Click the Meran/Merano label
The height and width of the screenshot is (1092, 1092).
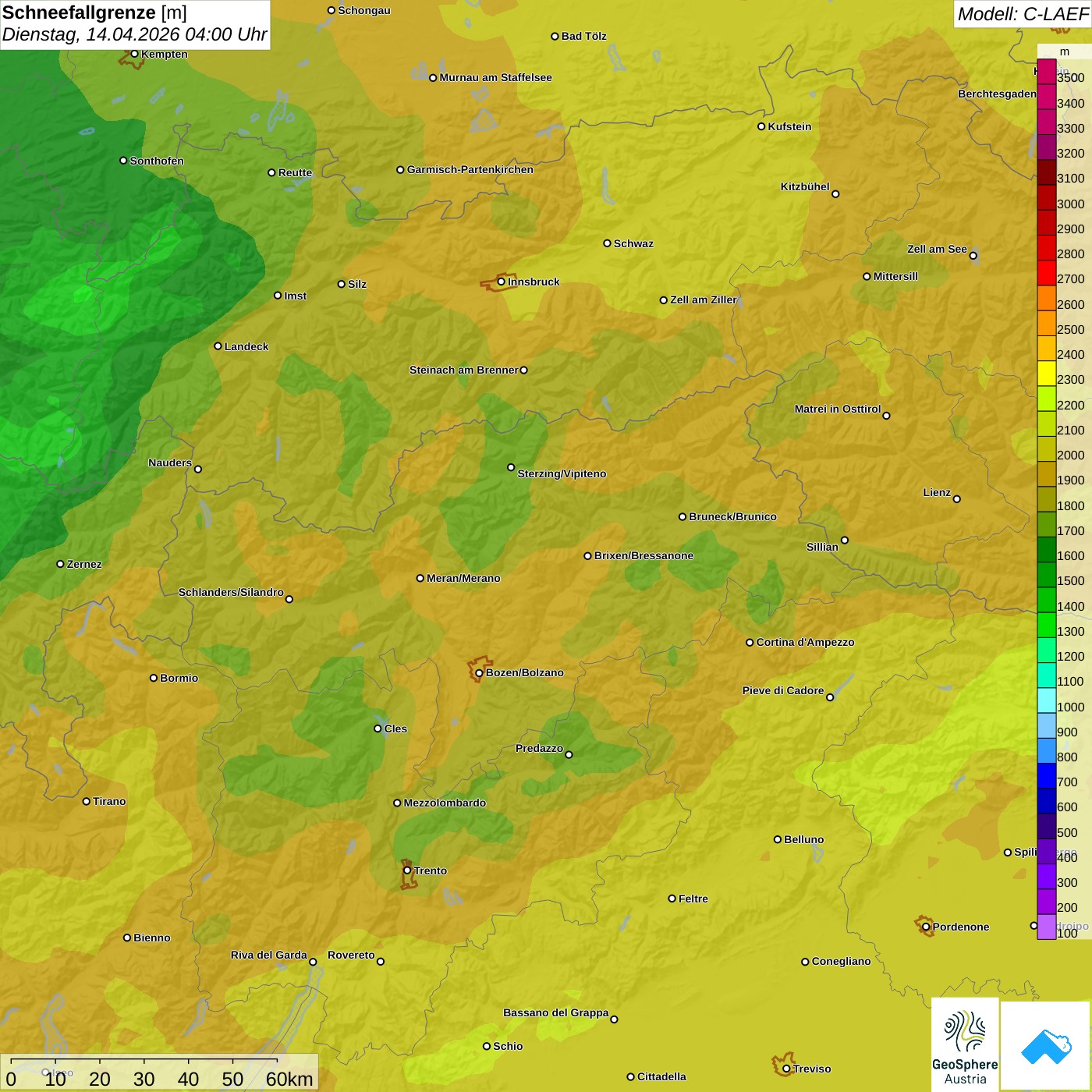pyautogui.click(x=463, y=578)
